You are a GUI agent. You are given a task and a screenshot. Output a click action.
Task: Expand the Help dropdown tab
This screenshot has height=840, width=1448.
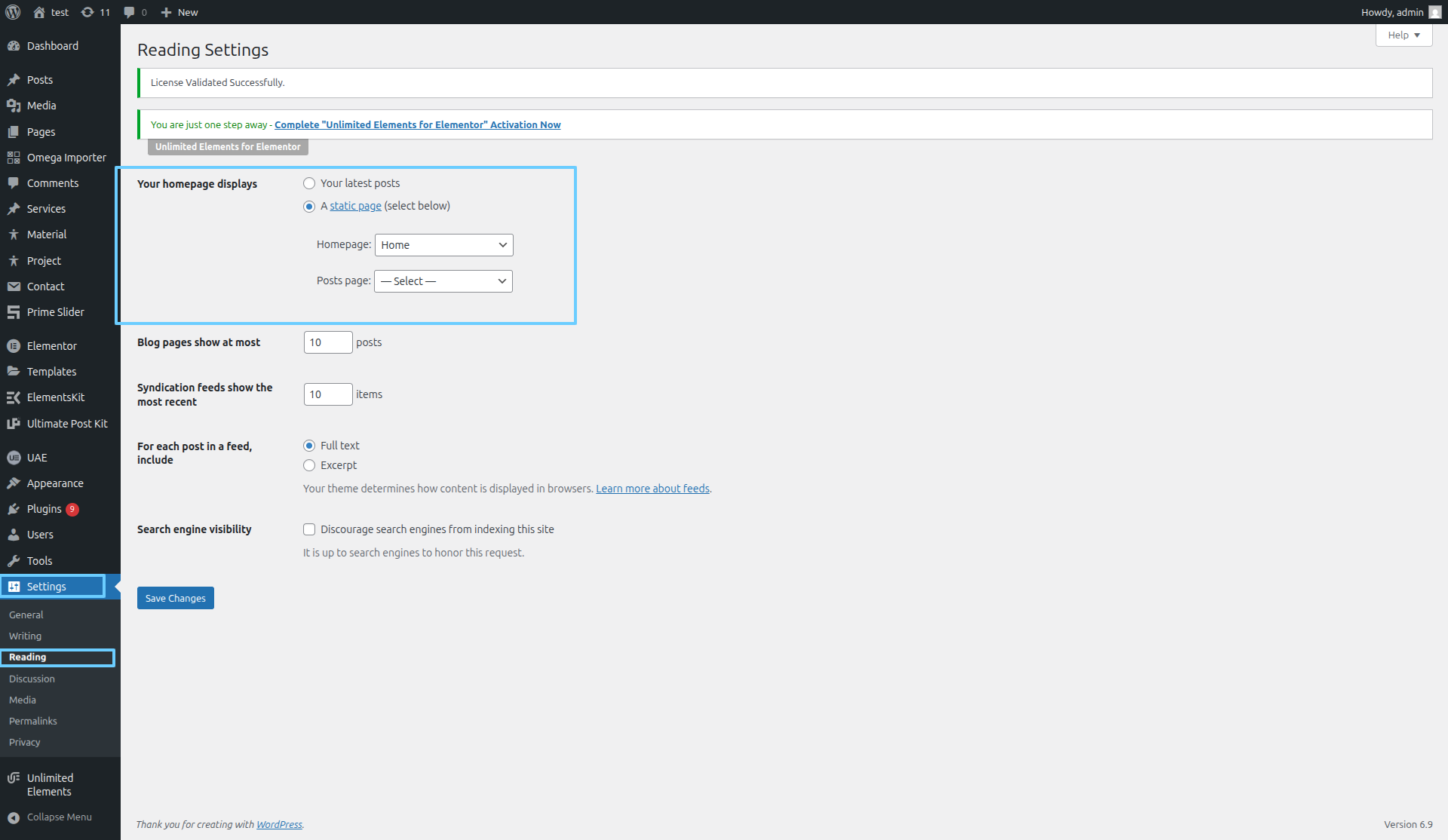(x=1404, y=35)
